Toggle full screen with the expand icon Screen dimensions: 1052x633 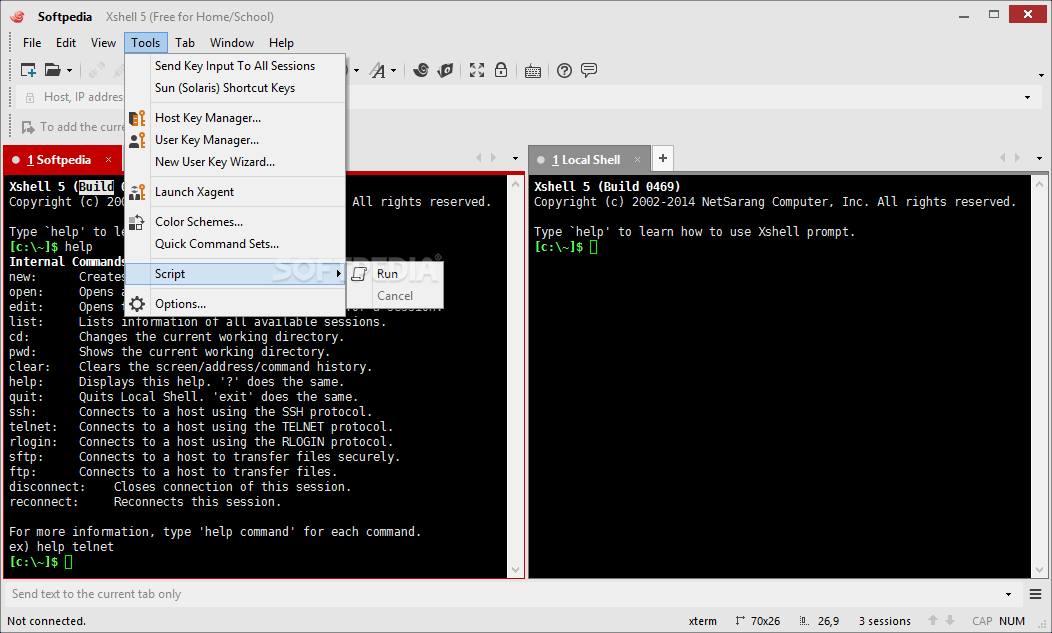(476, 70)
